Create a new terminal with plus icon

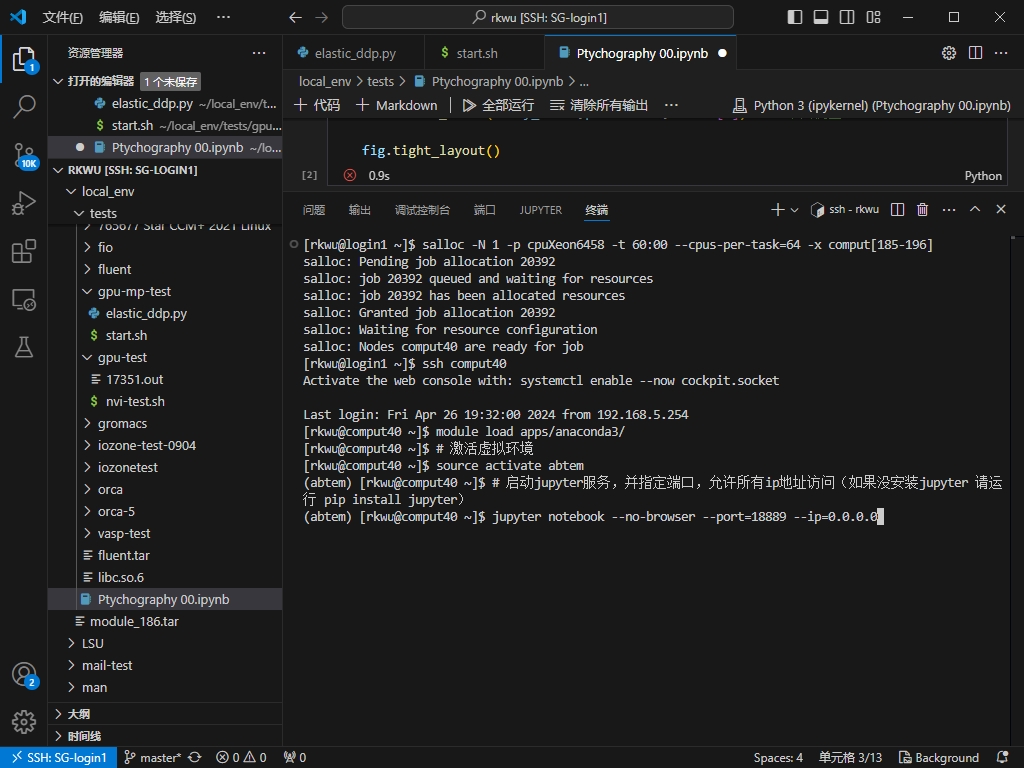777,210
